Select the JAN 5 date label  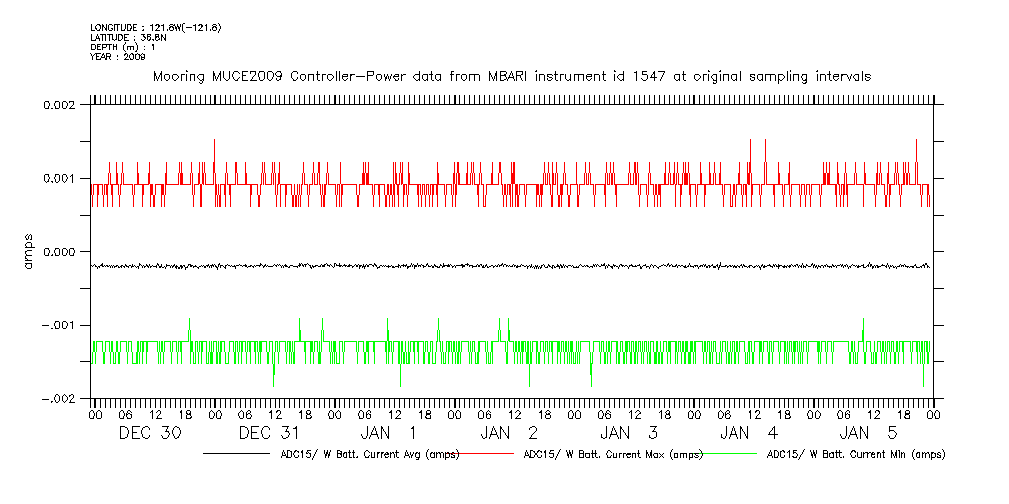pyautogui.click(x=870, y=433)
